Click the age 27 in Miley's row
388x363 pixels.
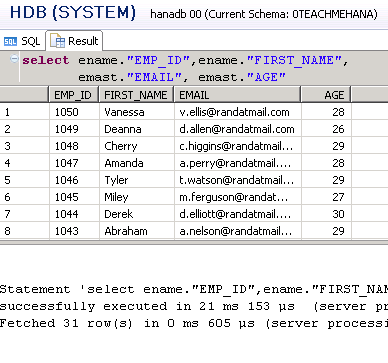(x=338, y=197)
